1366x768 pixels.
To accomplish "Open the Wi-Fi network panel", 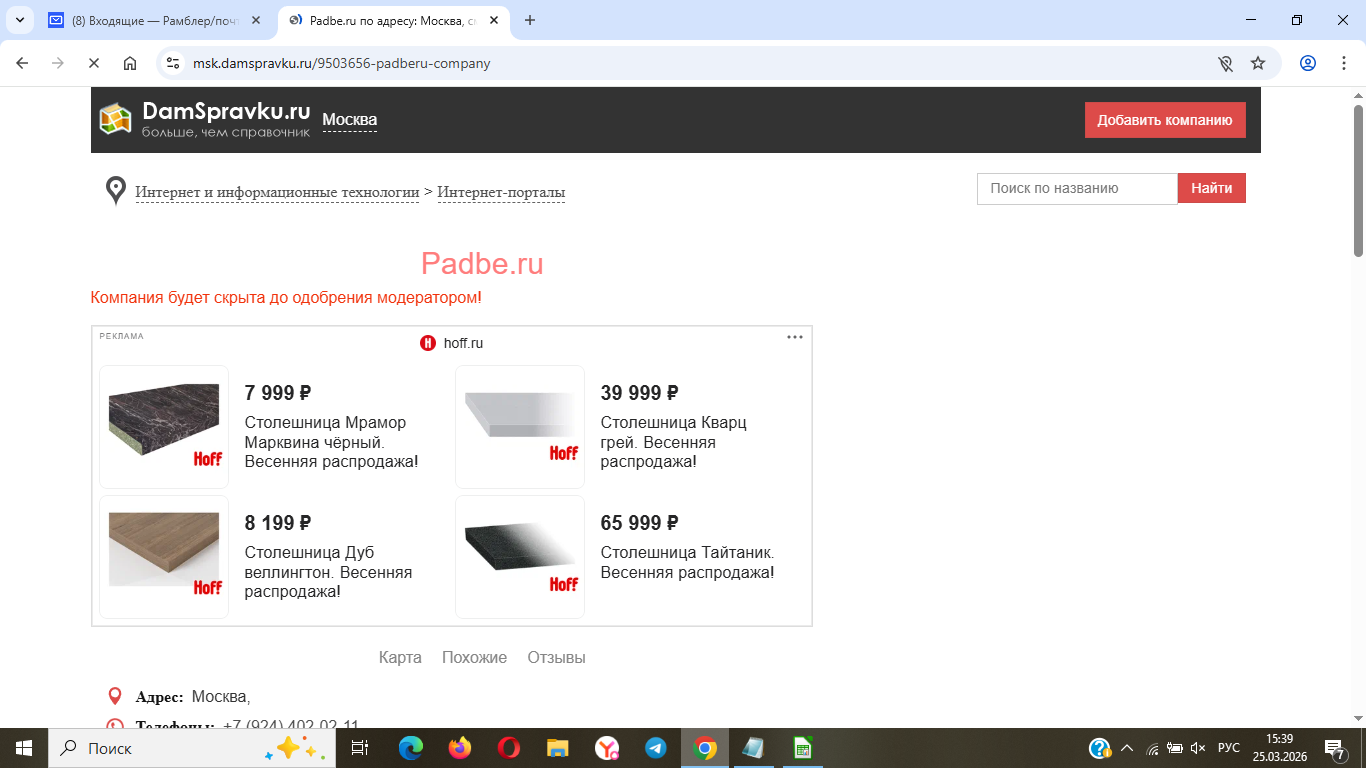I will (x=1152, y=748).
